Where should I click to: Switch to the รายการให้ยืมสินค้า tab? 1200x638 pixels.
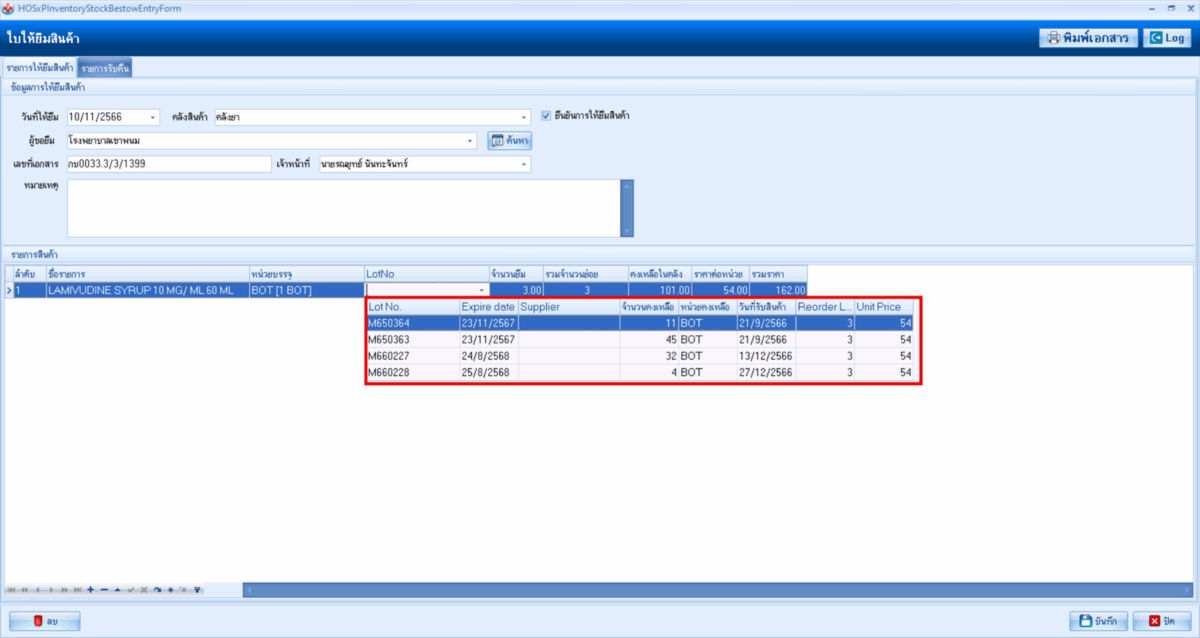40,68
